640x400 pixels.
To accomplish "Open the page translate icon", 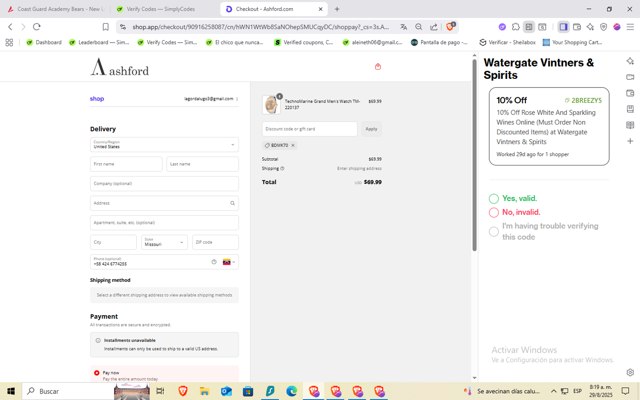I will click(404, 27).
